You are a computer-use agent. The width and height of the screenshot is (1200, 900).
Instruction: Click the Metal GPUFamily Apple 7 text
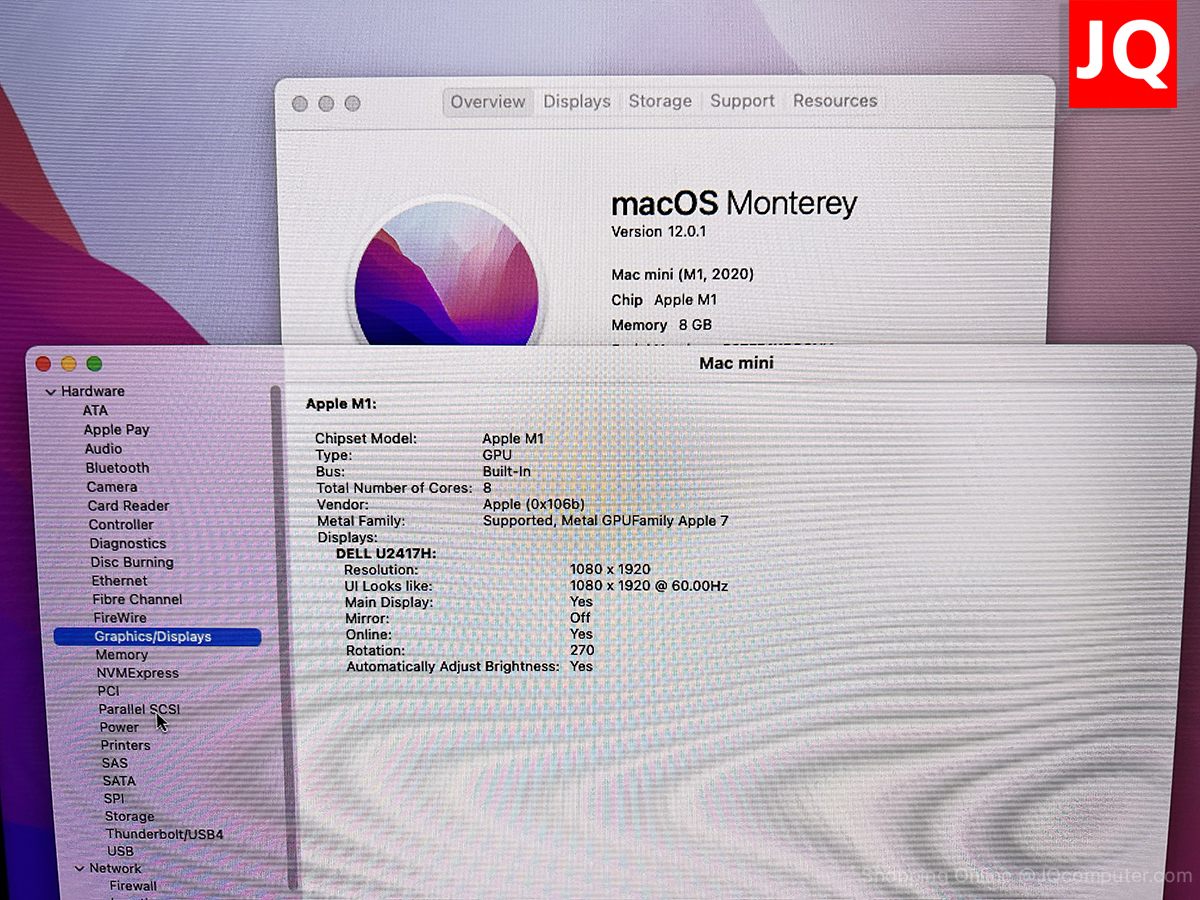[646, 520]
